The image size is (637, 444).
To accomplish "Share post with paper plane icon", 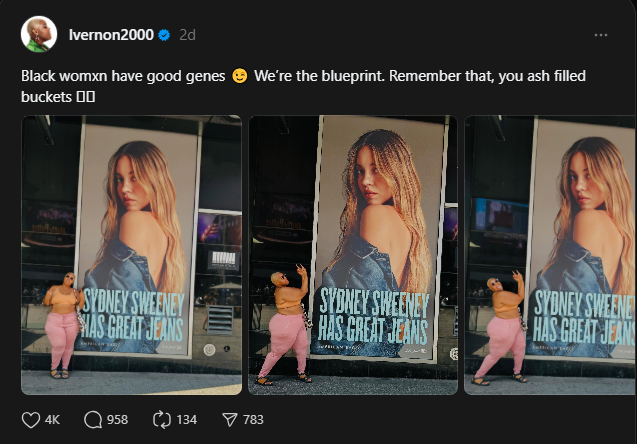I will pyautogui.click(x=230, y=420).
